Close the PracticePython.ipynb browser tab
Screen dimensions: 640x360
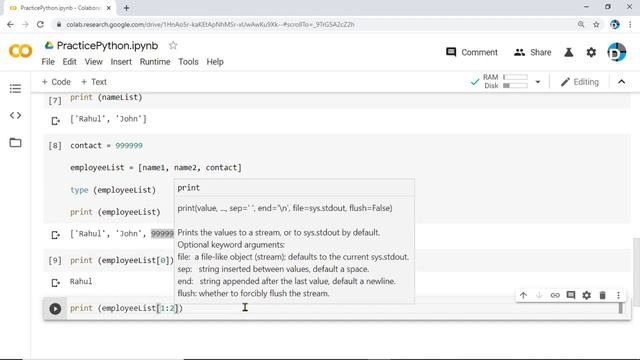[109, 8]
